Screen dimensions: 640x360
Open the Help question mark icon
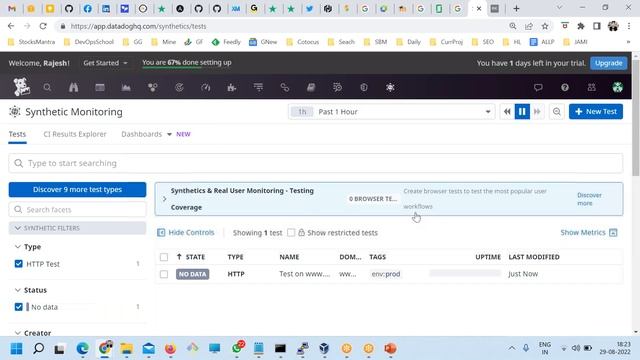click(565, 87)
